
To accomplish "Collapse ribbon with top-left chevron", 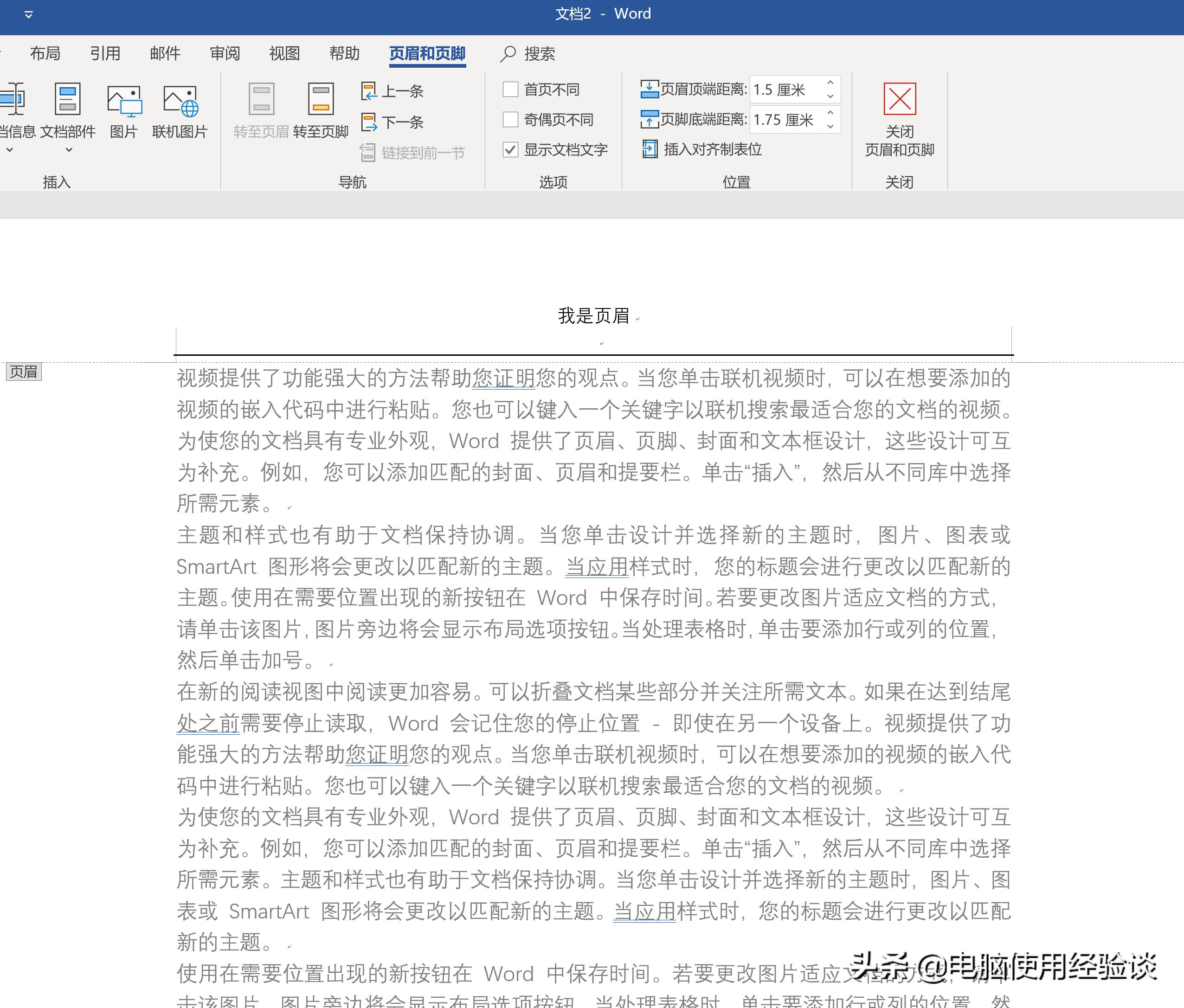I will pyautogui.click(x=29, y=14).
